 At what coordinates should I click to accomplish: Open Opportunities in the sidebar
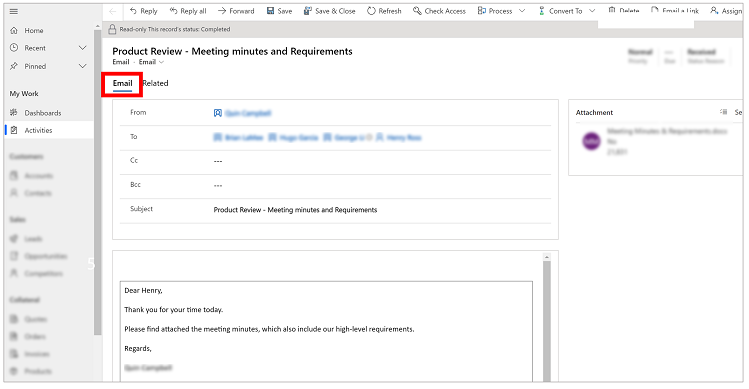47,256
